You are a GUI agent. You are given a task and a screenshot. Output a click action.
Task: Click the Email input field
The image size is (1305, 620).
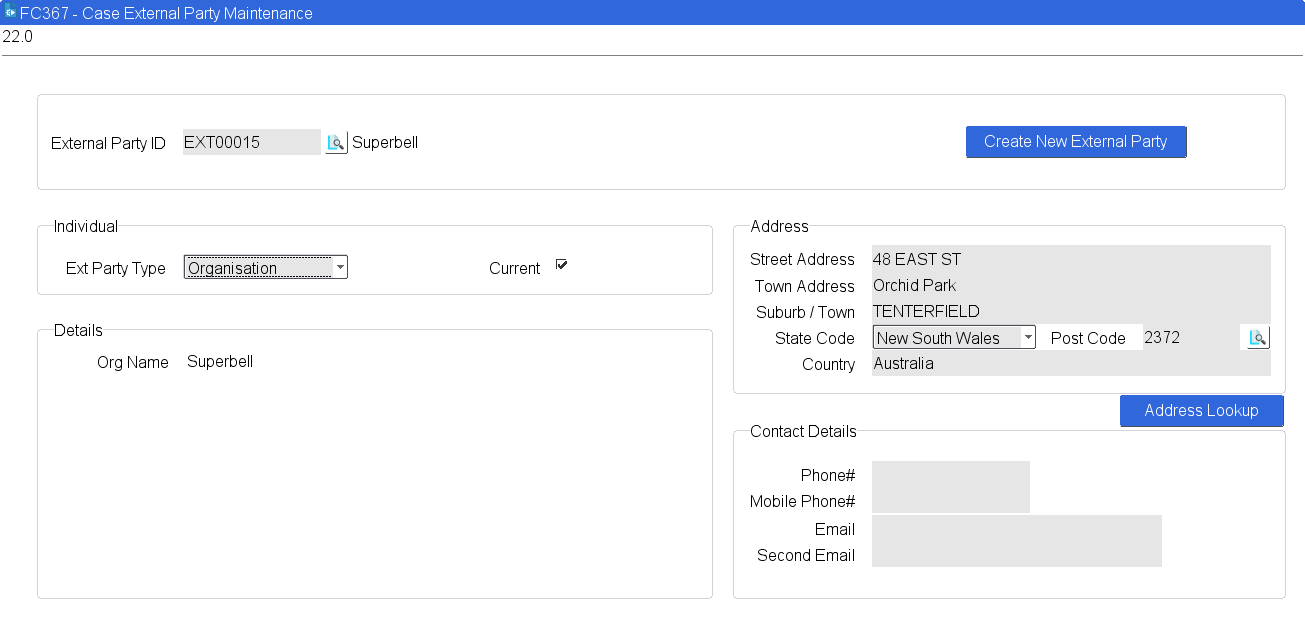[1016, 528]
